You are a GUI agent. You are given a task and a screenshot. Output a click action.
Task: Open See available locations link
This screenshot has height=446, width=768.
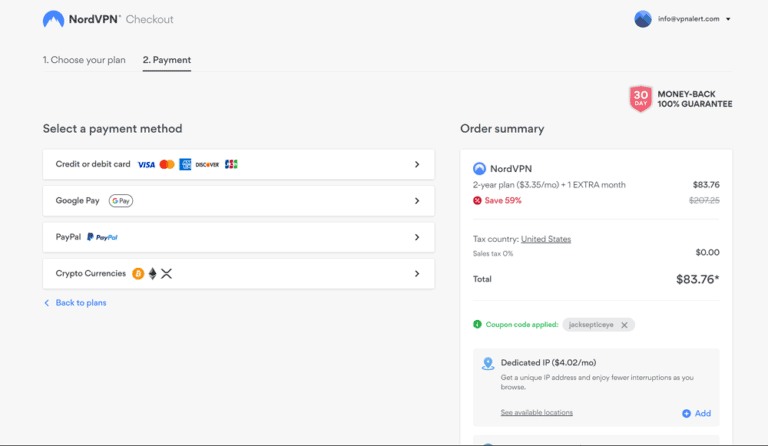pyautogui.click(x=537, y=413)
